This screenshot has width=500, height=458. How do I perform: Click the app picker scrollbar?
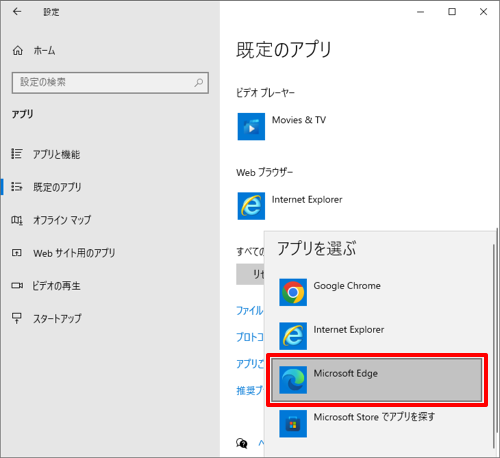(494, 346)
